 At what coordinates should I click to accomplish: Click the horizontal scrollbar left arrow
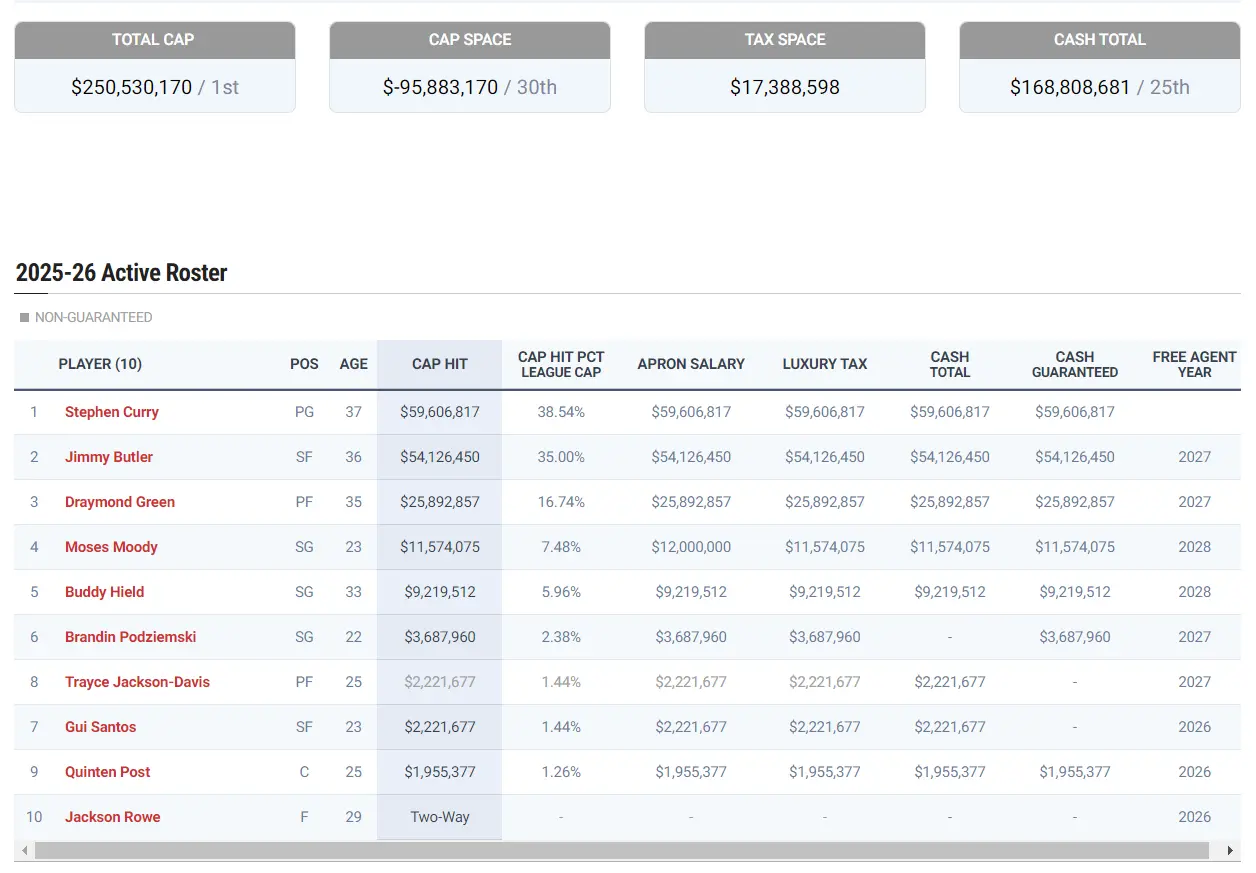pyautogui.click(x=24, y=851)
